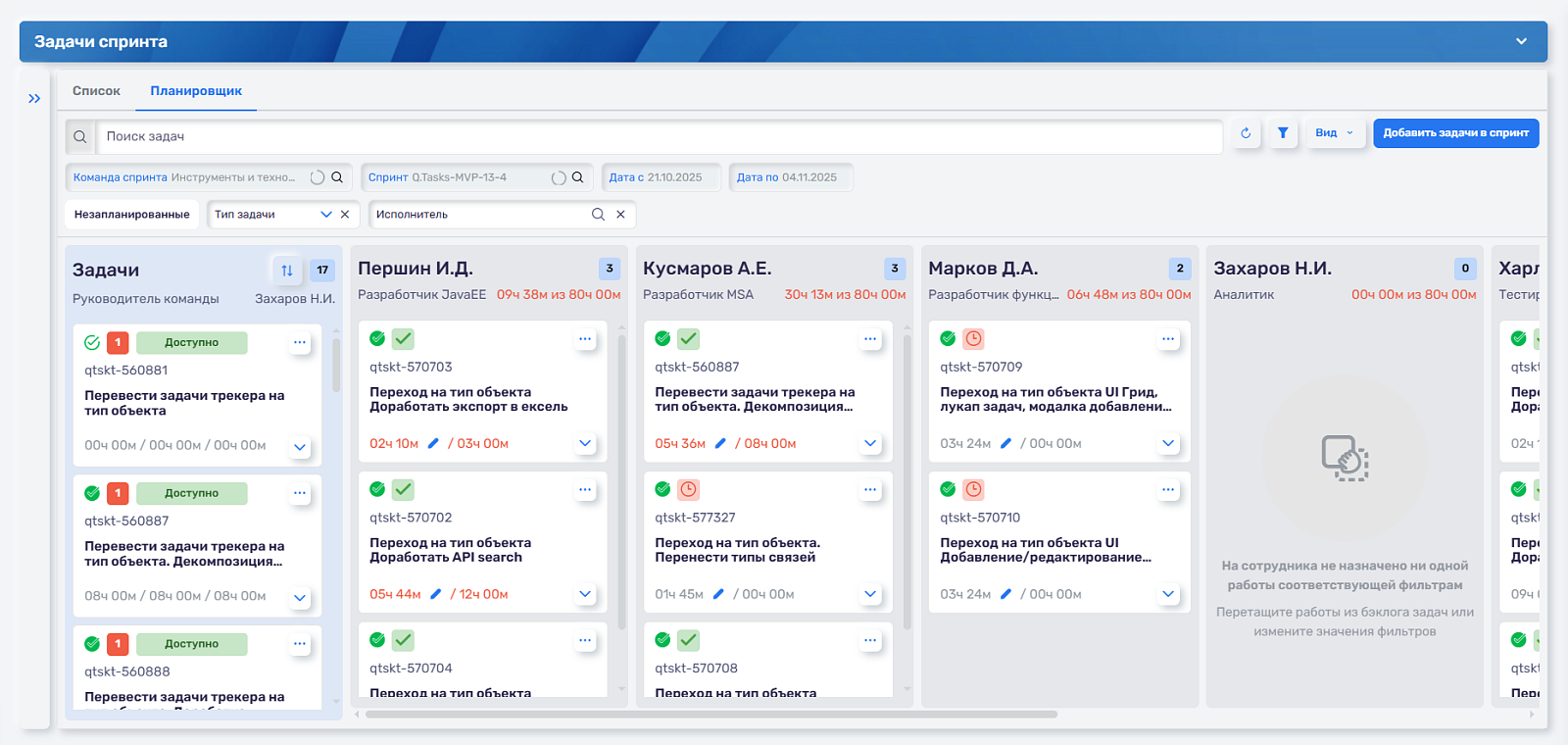Toggle Незапланированные filter chip
The height and width of the screenshot is (745, 1568).
point(132,215)
